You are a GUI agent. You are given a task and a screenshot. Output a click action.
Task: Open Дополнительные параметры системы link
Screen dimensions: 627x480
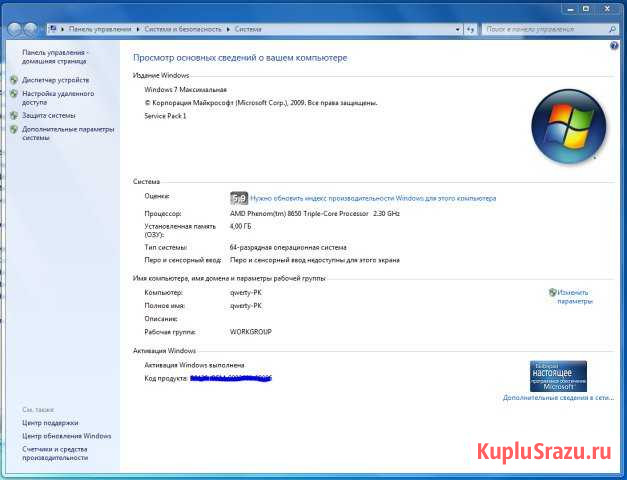[68, 134]
